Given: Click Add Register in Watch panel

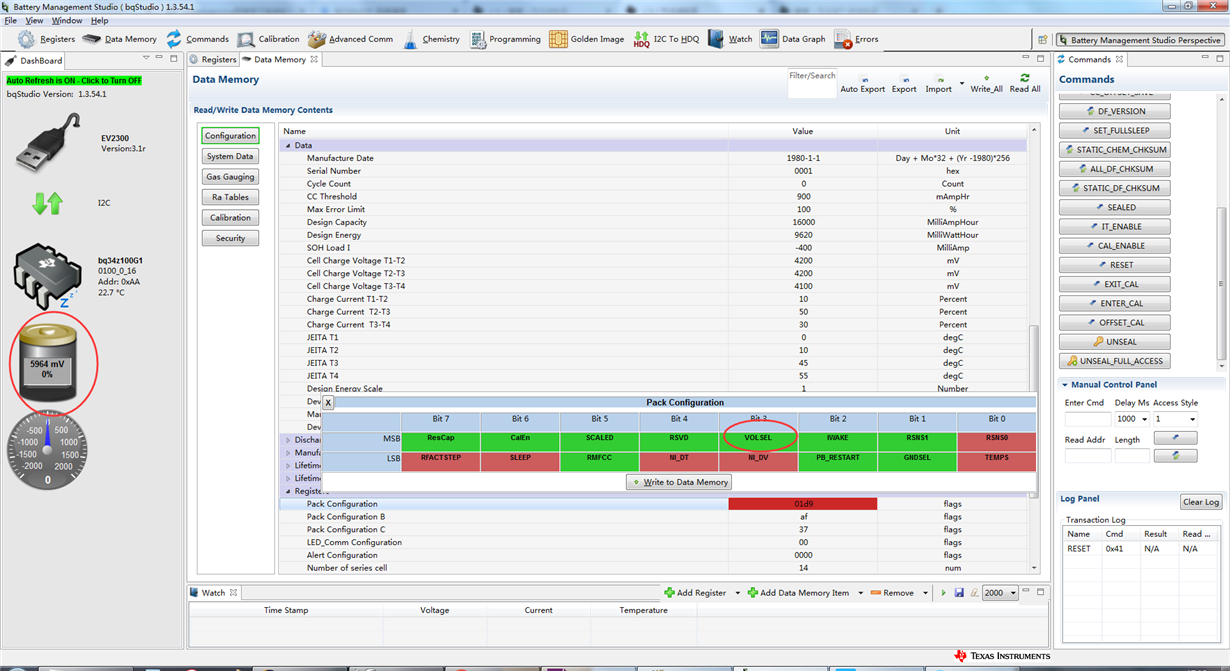Looking at the screenshot, I should [x=695, y=593].
